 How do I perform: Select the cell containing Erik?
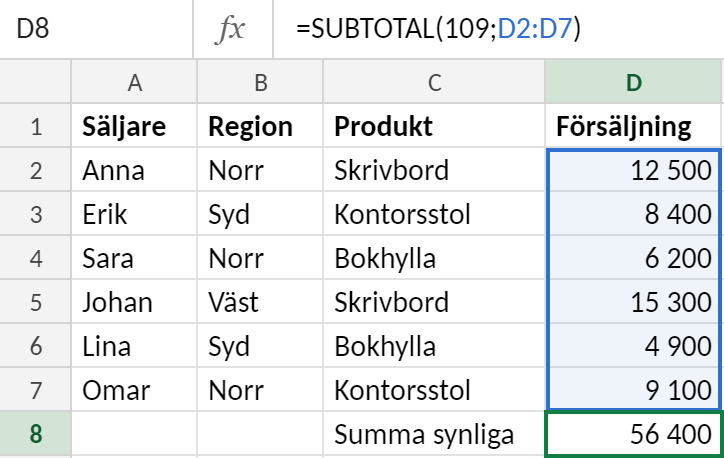(134, 214)
